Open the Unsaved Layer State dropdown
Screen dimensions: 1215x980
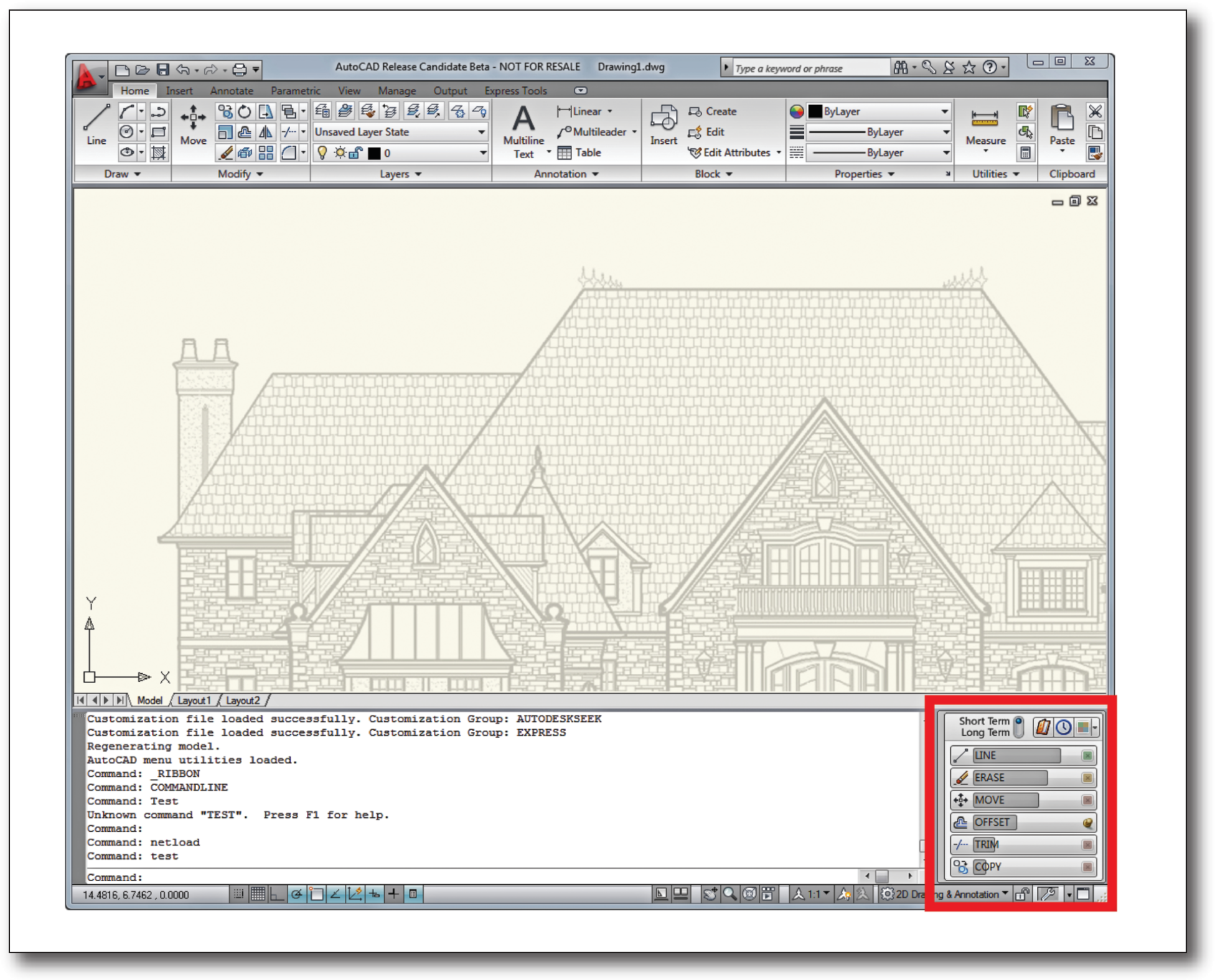click(400, 132)
